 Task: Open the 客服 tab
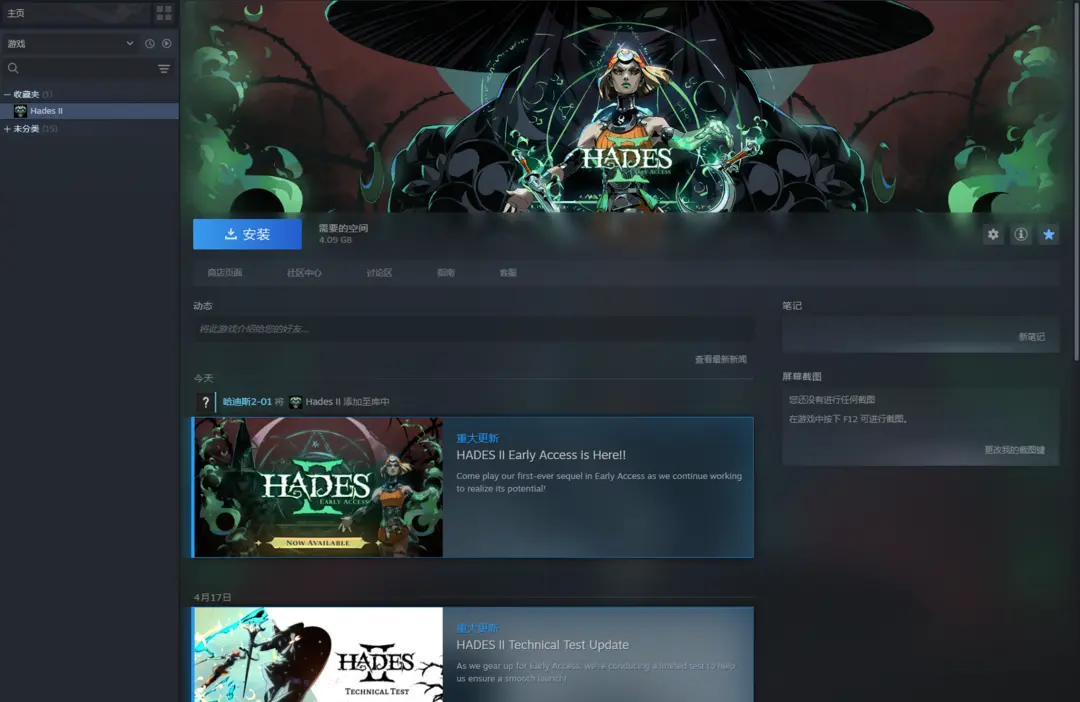[x=508, y=273]
